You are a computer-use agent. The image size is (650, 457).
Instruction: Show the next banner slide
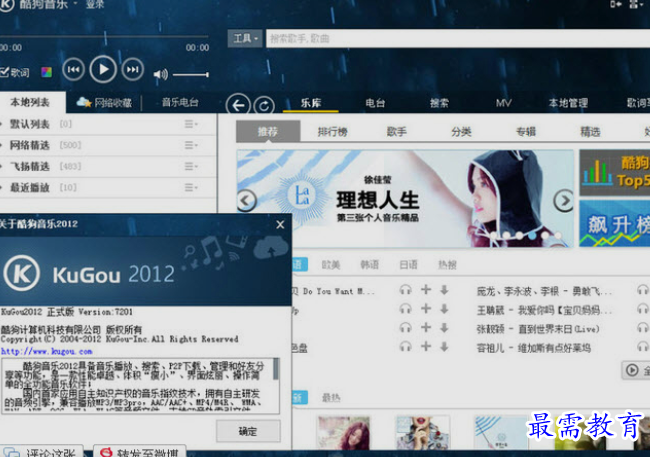(564, 201)
